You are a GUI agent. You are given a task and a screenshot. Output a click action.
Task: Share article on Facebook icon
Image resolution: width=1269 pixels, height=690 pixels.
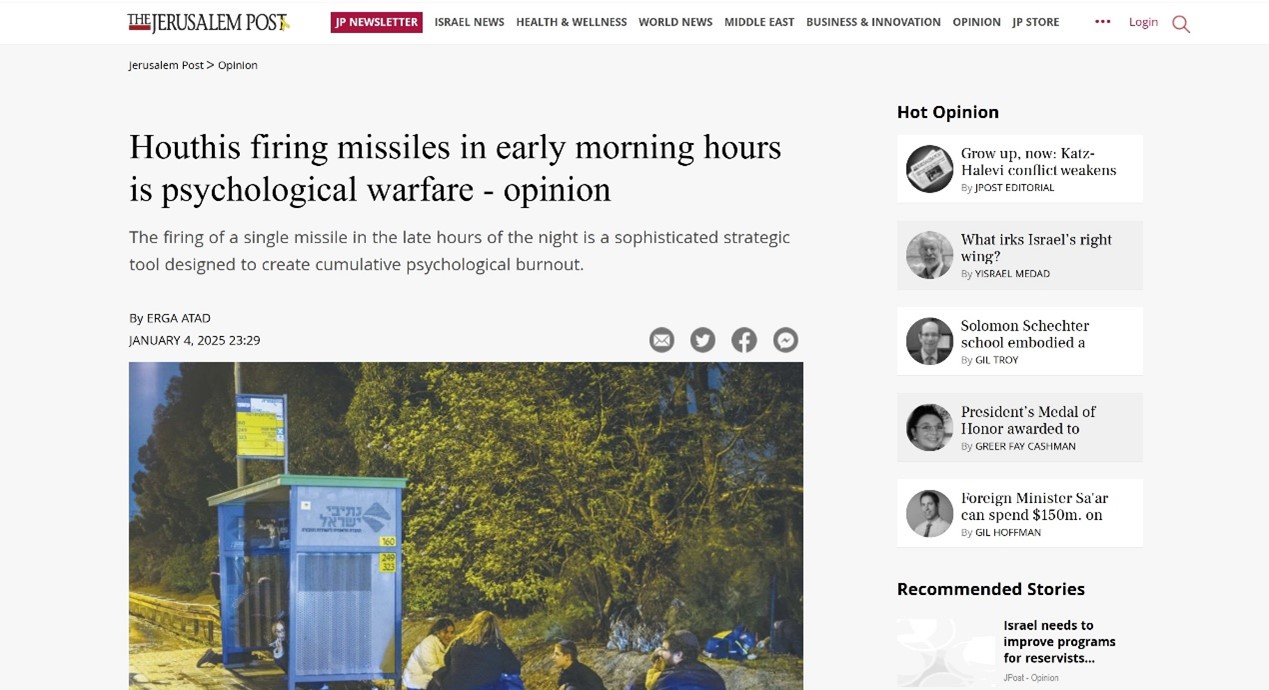[744, 340]
